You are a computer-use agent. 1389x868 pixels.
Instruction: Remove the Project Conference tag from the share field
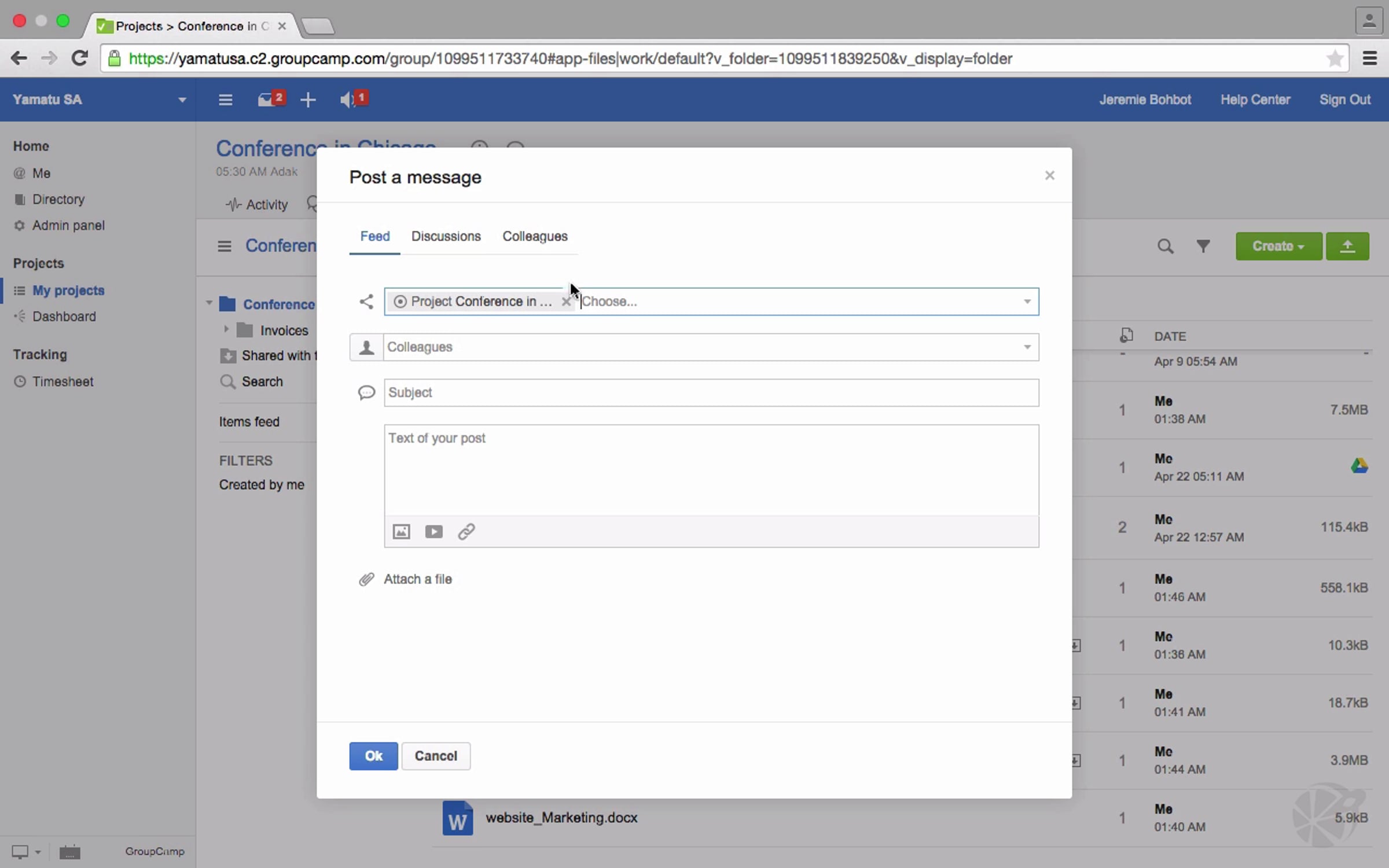click(566, 301)
